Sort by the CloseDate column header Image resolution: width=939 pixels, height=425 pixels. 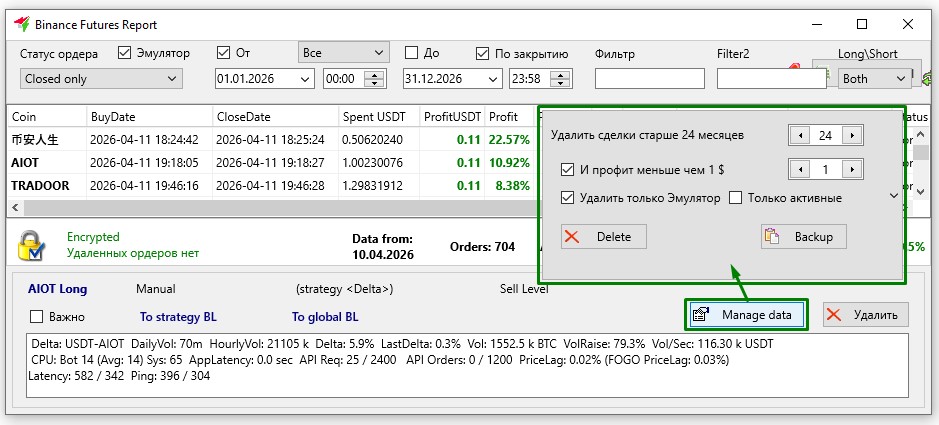coord(273,117)
